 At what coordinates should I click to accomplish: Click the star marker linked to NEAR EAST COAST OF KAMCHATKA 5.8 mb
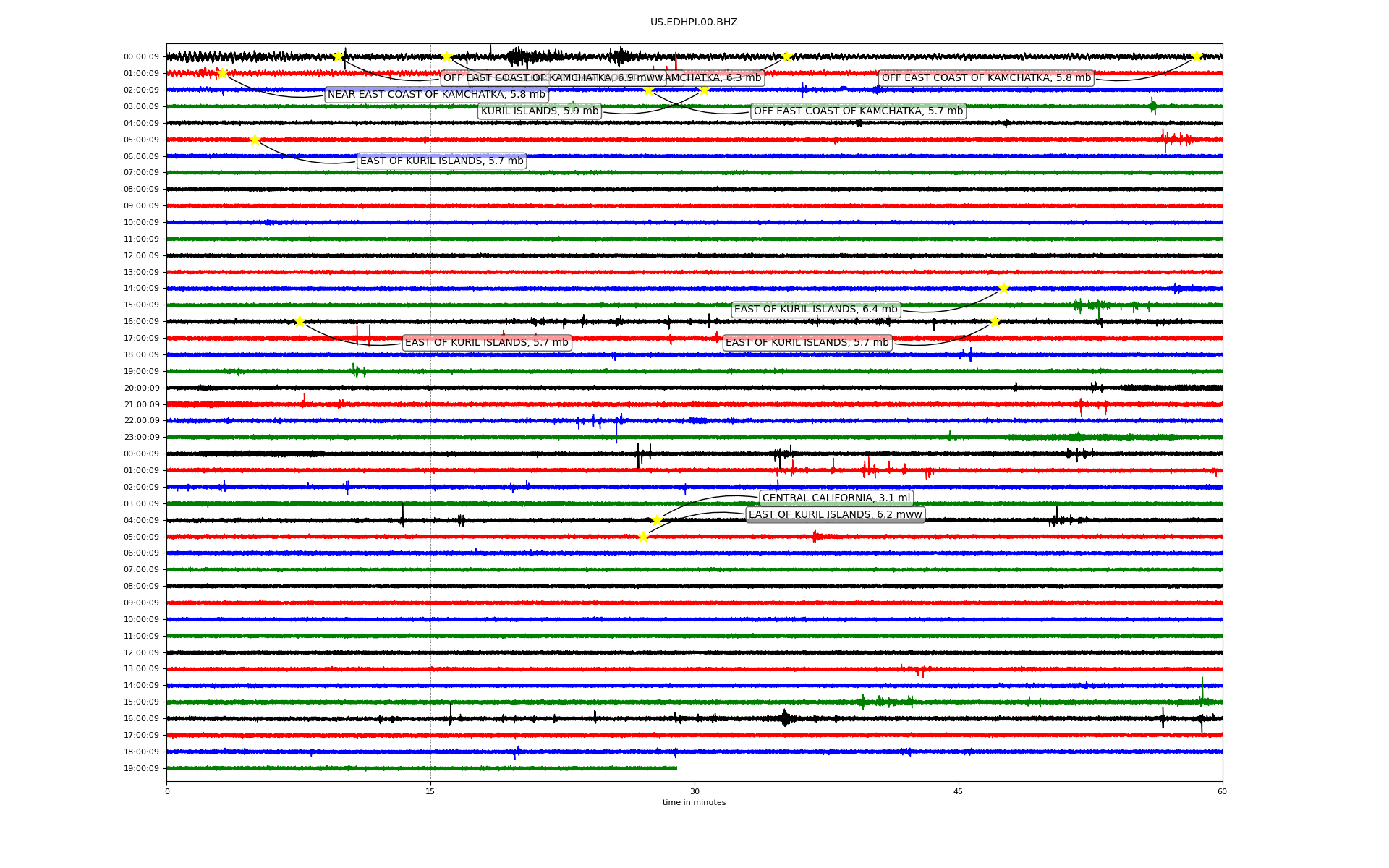pyautogui.click(x=222, y=73)
